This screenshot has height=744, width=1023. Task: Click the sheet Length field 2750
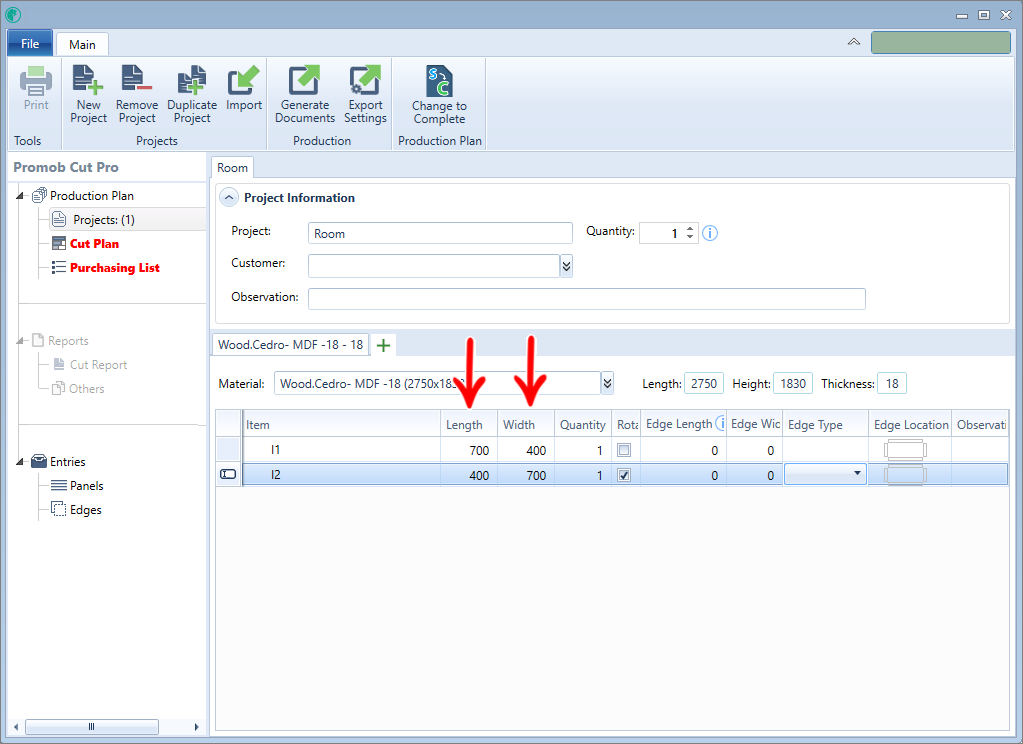pos(703,384)
